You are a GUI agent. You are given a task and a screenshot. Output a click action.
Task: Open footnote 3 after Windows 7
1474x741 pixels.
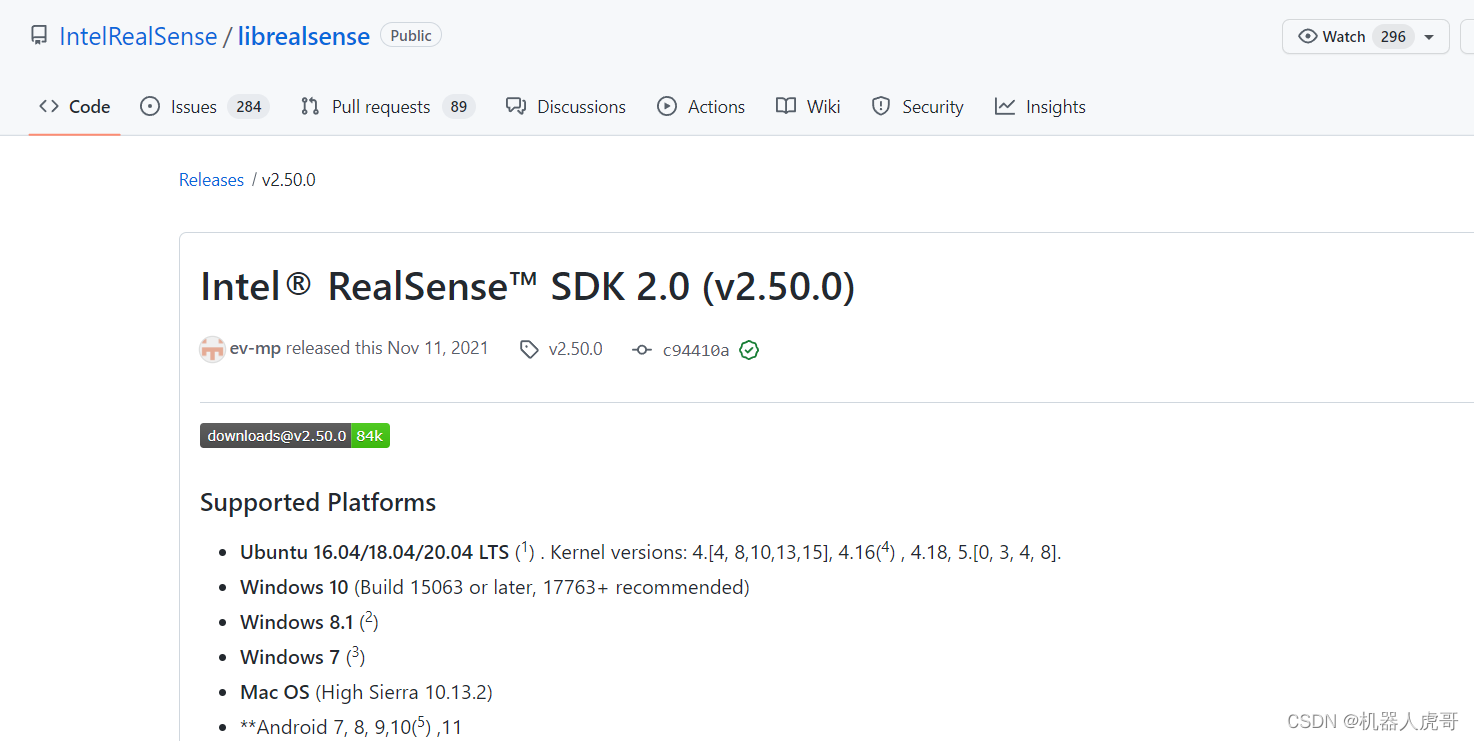(355, 652)
